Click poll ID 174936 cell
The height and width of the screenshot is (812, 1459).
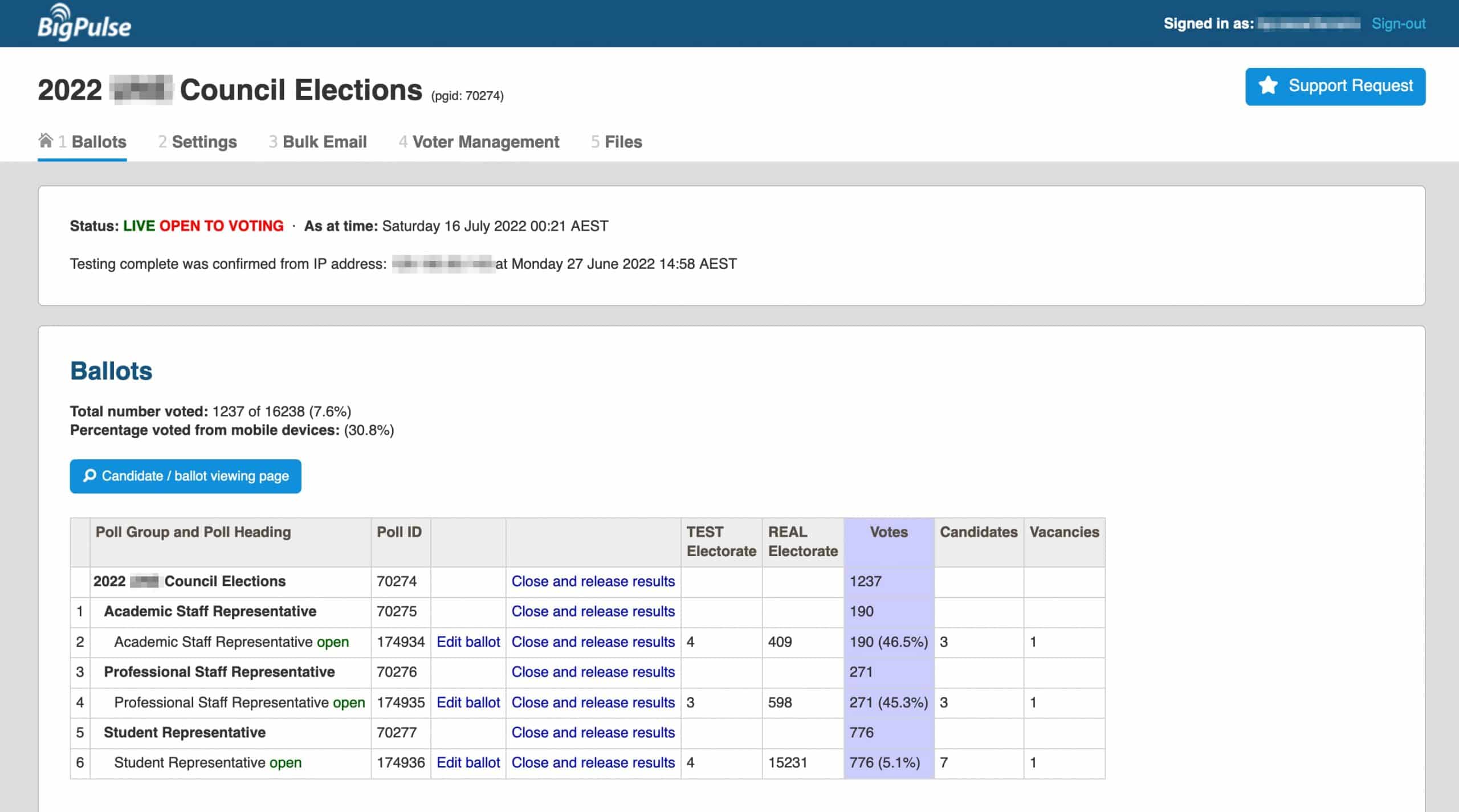[x=401, y=763]
